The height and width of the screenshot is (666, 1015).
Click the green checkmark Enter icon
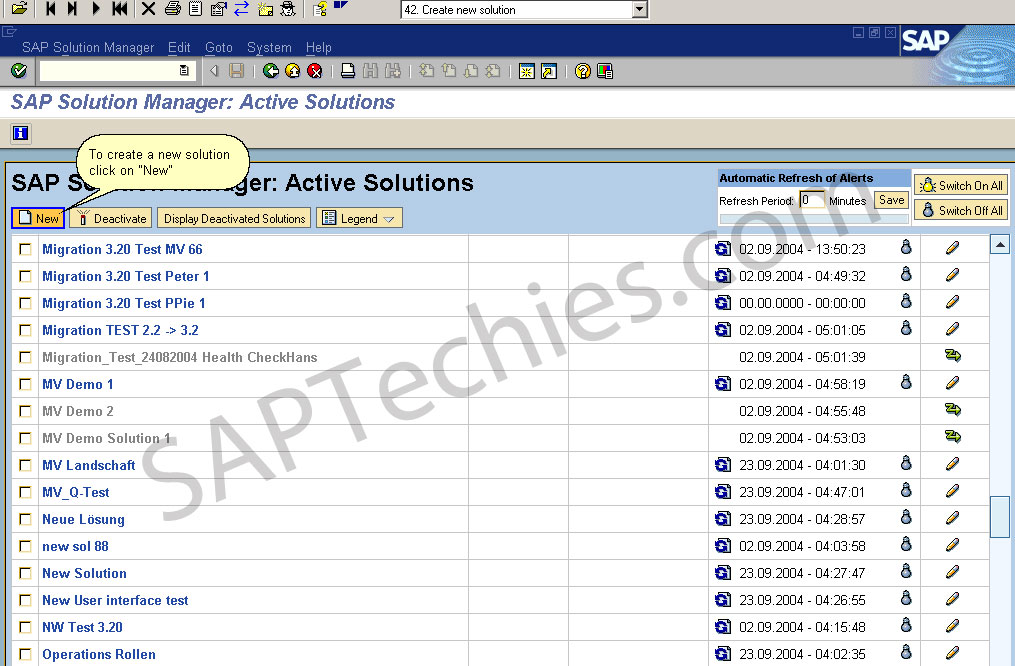click(19, 71)
